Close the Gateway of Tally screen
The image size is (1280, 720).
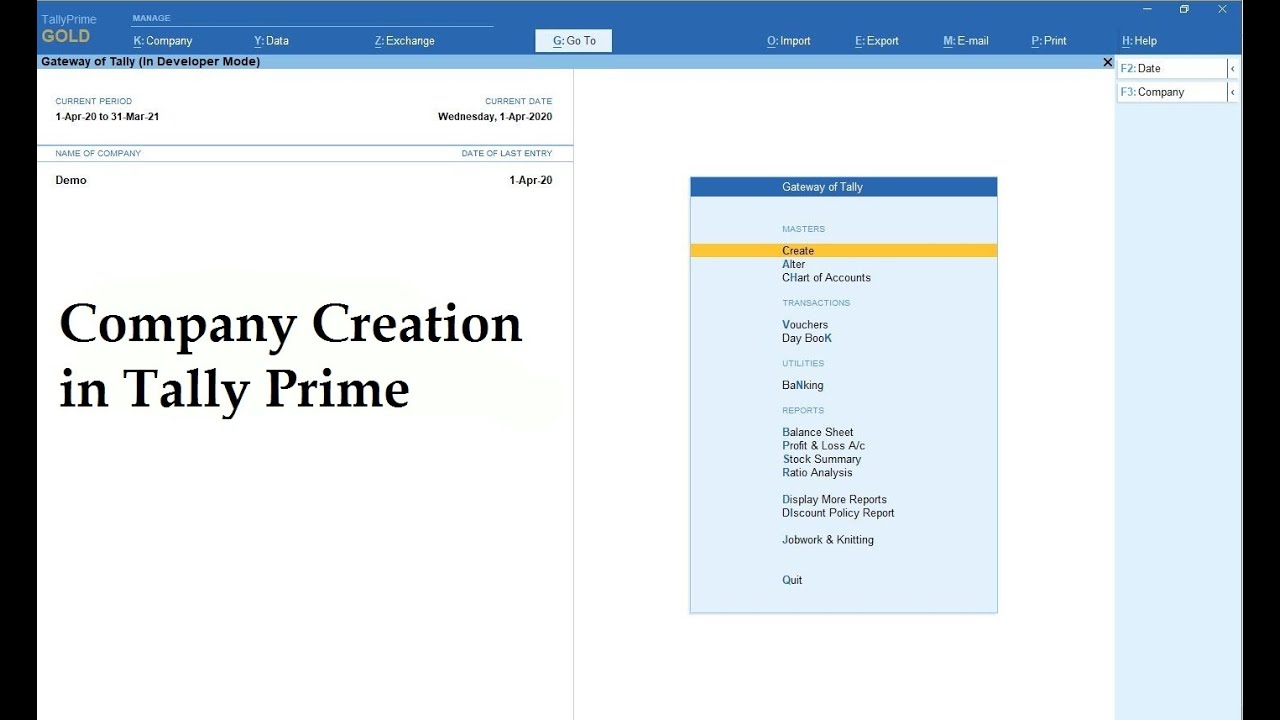click(1107, 62)
